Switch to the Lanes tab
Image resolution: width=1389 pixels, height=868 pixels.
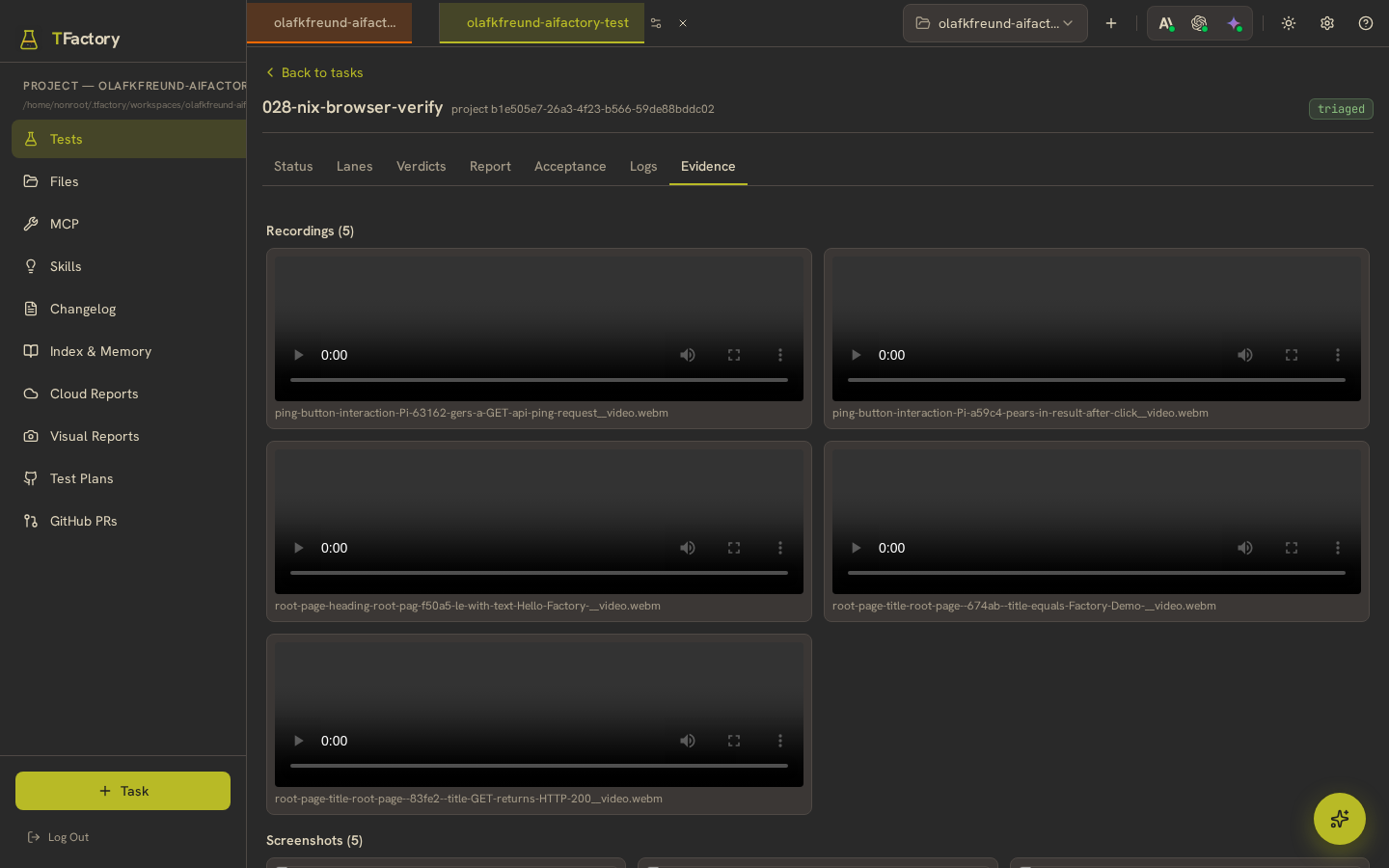pos(355,166)
